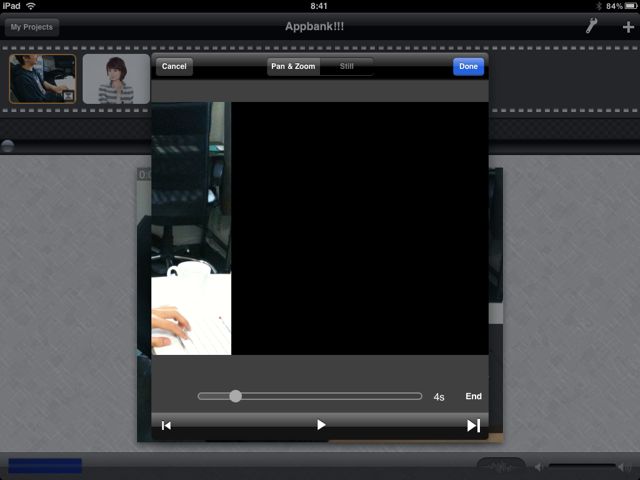The image size is (640, 480).
Task: Switch to the Still mode tab
Action: click(x=347, y=66)
